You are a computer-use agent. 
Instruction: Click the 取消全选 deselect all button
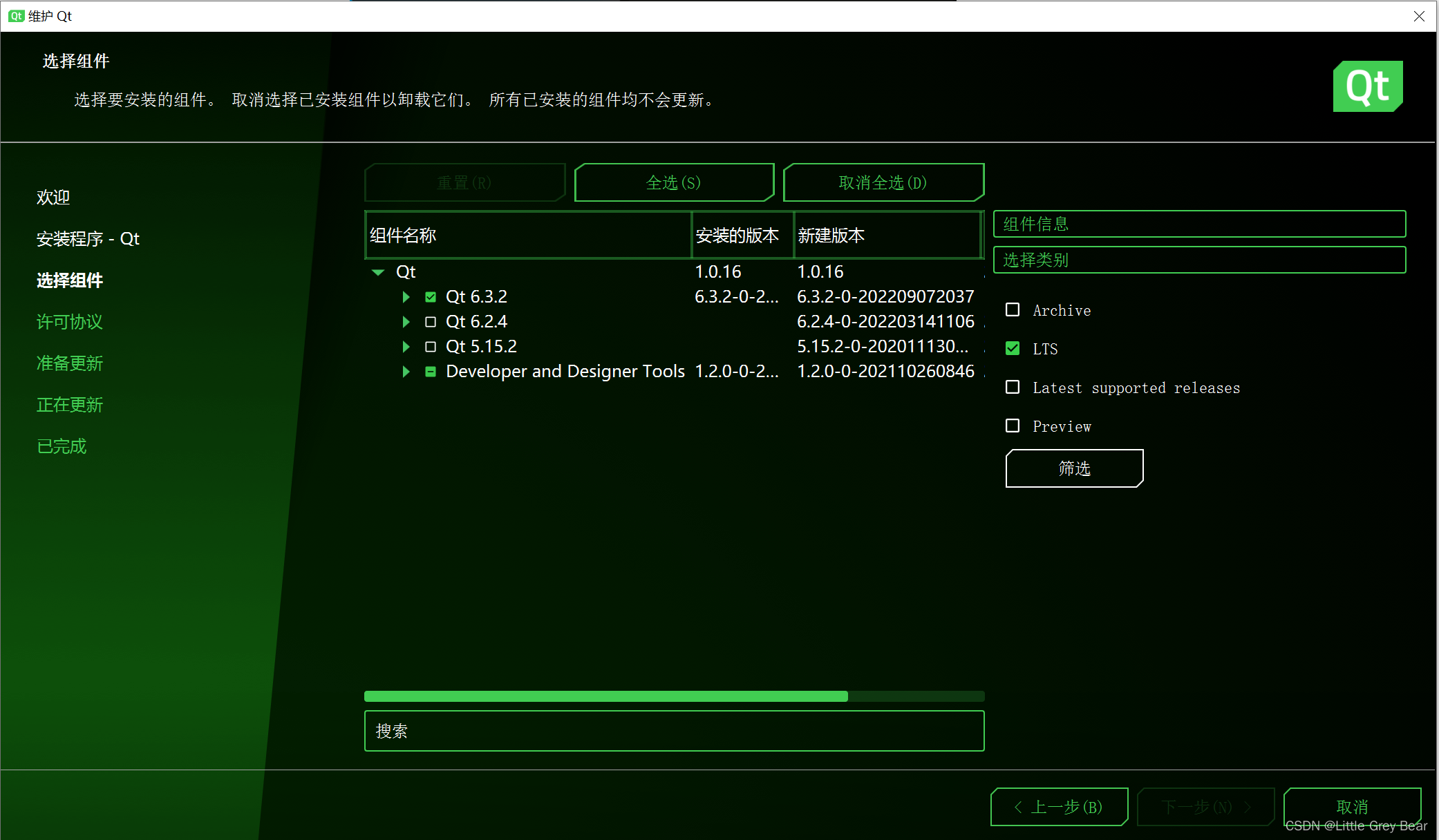(883, 182)
